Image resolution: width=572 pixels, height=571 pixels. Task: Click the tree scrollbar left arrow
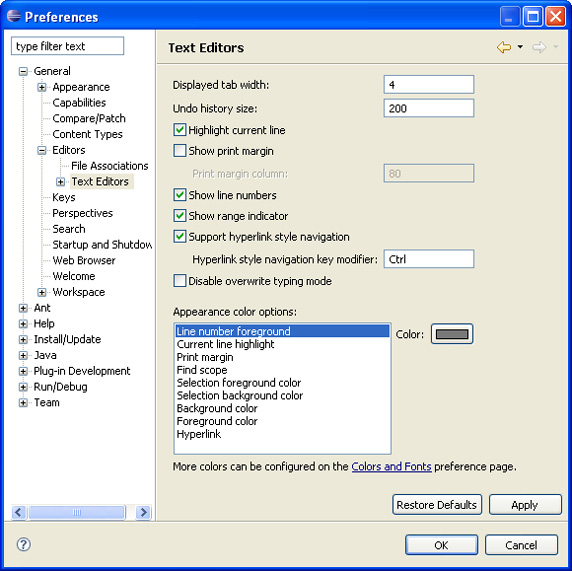tap(19, 512)
